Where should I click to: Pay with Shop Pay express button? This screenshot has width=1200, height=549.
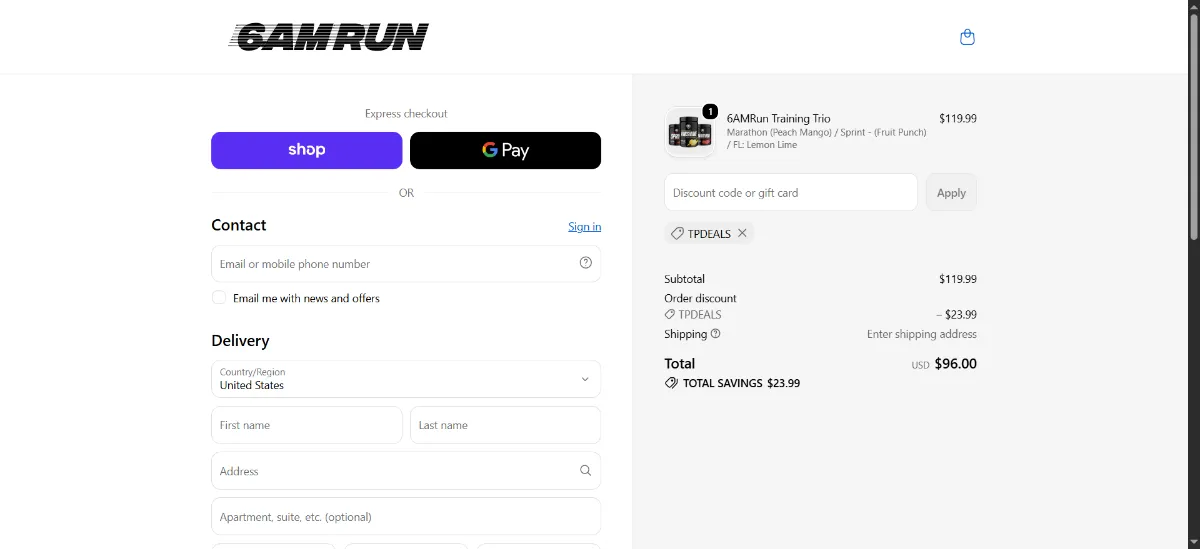306,150
